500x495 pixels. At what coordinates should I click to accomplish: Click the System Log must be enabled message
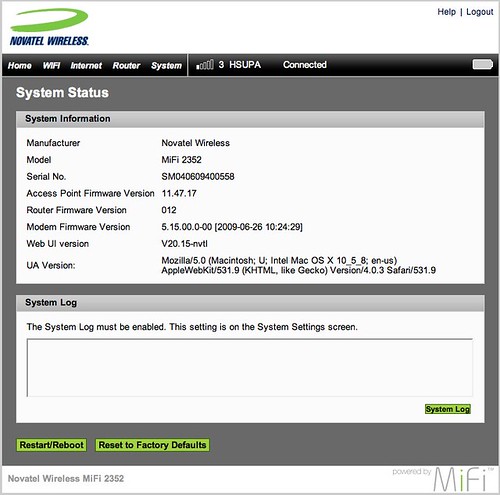192,327
